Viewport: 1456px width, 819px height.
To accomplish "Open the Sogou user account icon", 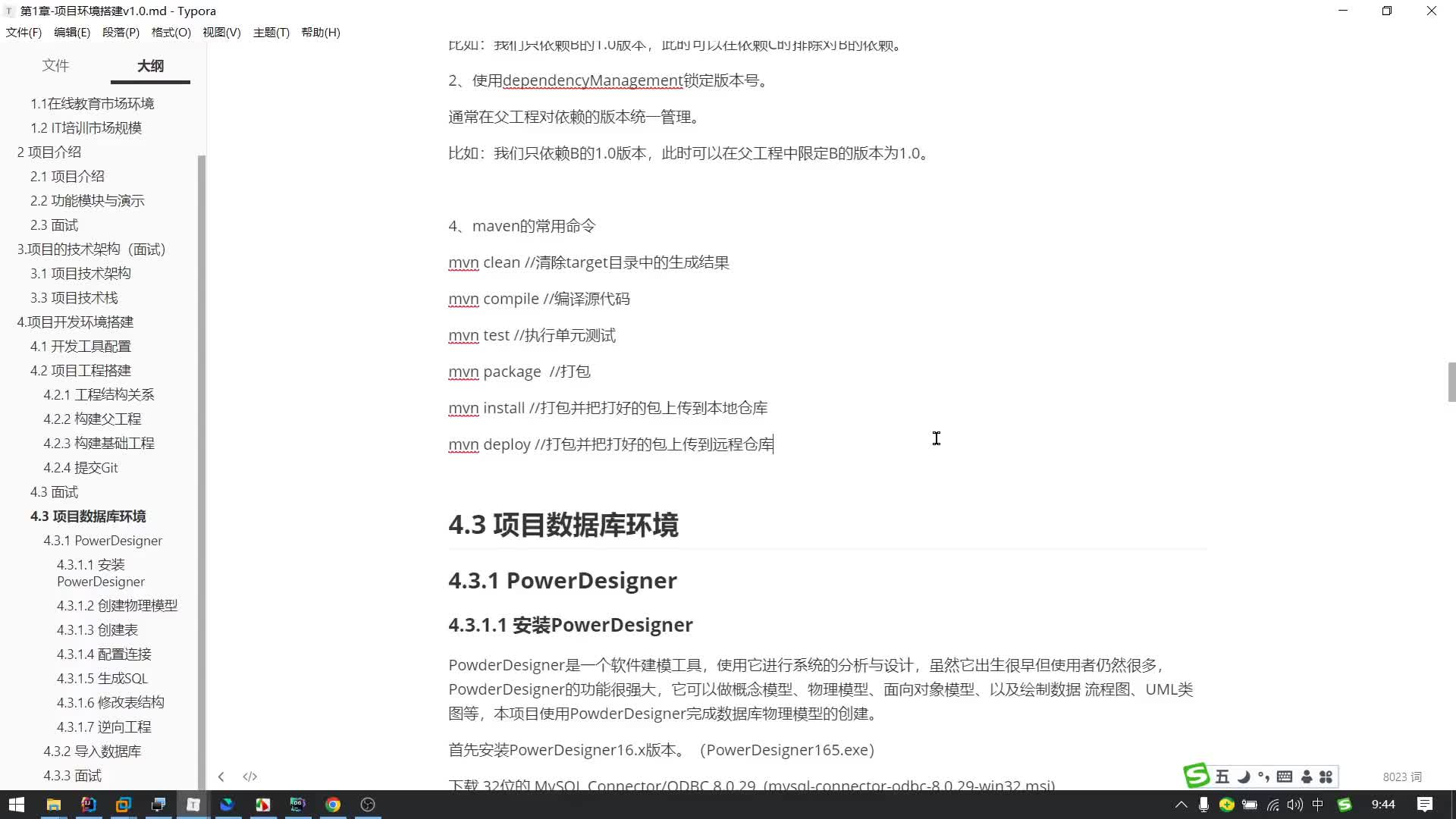I will coord(1306,777).
